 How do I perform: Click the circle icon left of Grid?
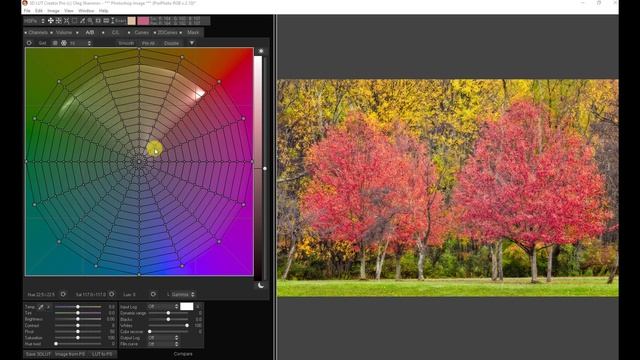point(29,43)
